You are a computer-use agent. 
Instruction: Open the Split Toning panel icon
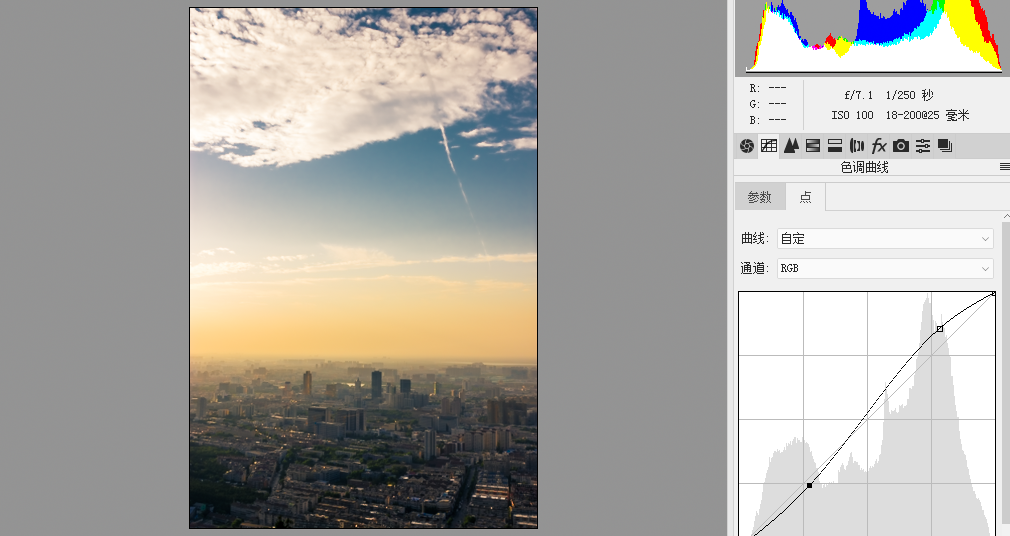click(x=835, y=146)
